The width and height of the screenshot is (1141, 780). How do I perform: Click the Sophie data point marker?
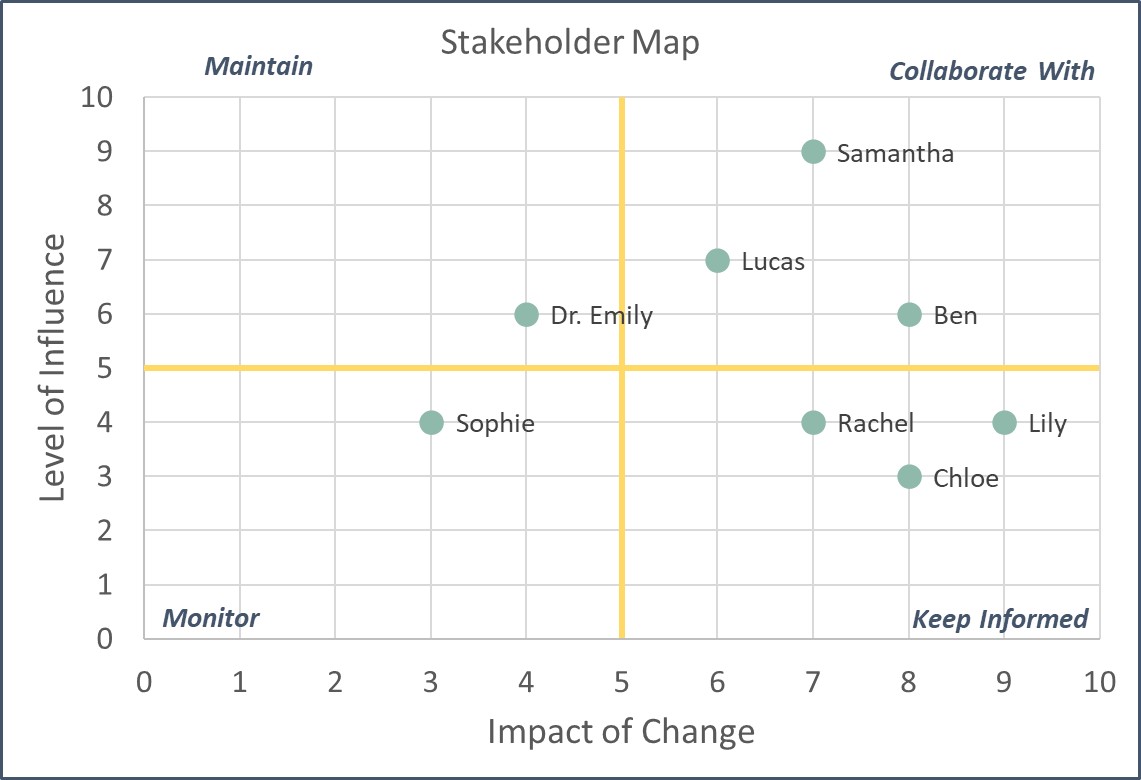431,423
